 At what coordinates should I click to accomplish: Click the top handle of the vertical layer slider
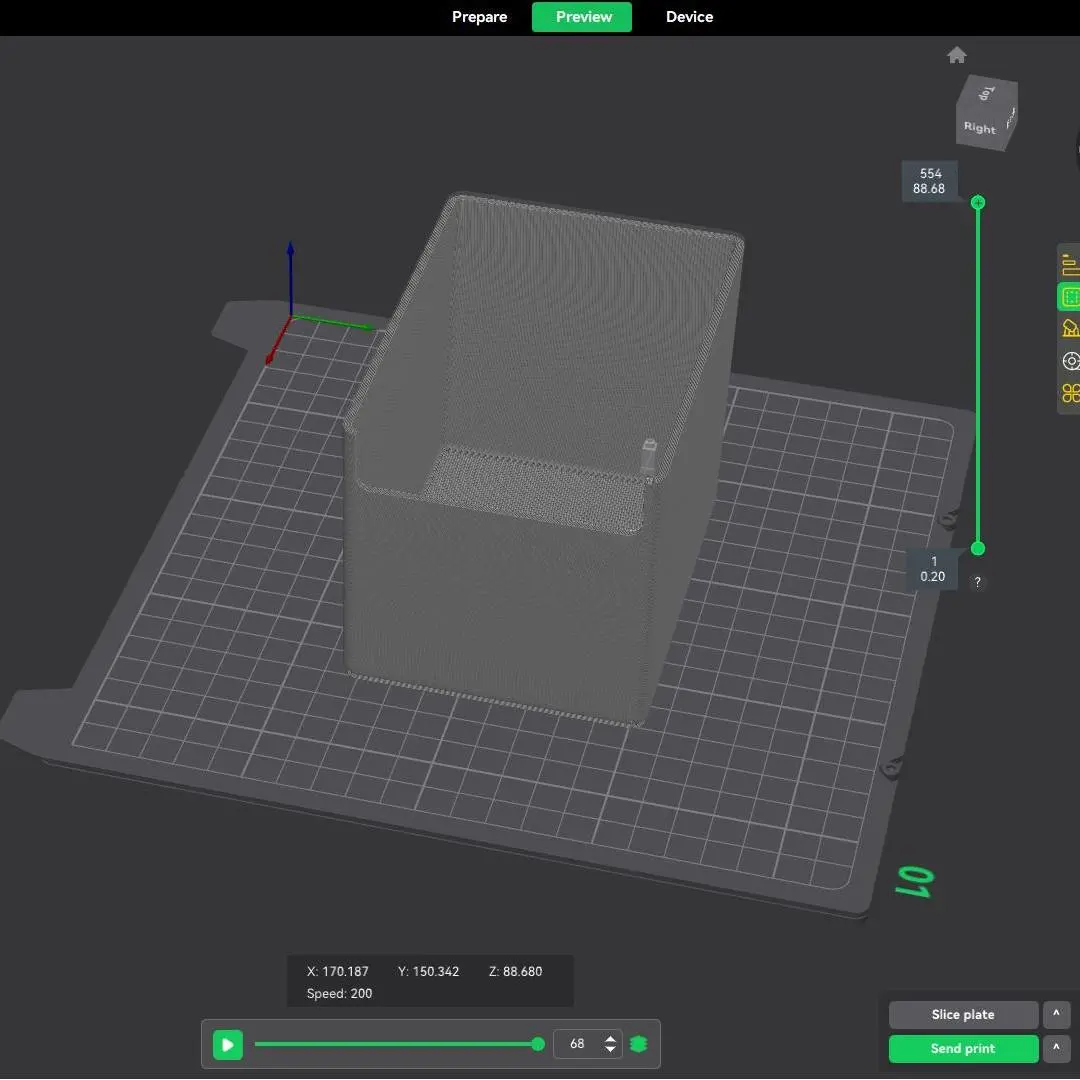pyautogui.click(x=978, y=203)
